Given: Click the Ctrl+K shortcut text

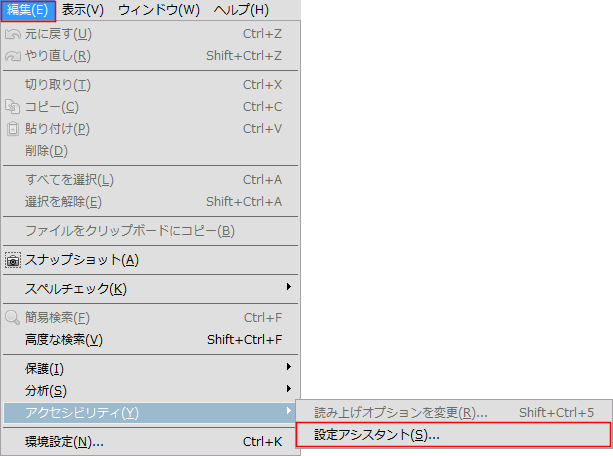Looking at the screenshot, I should click(262, 442).
